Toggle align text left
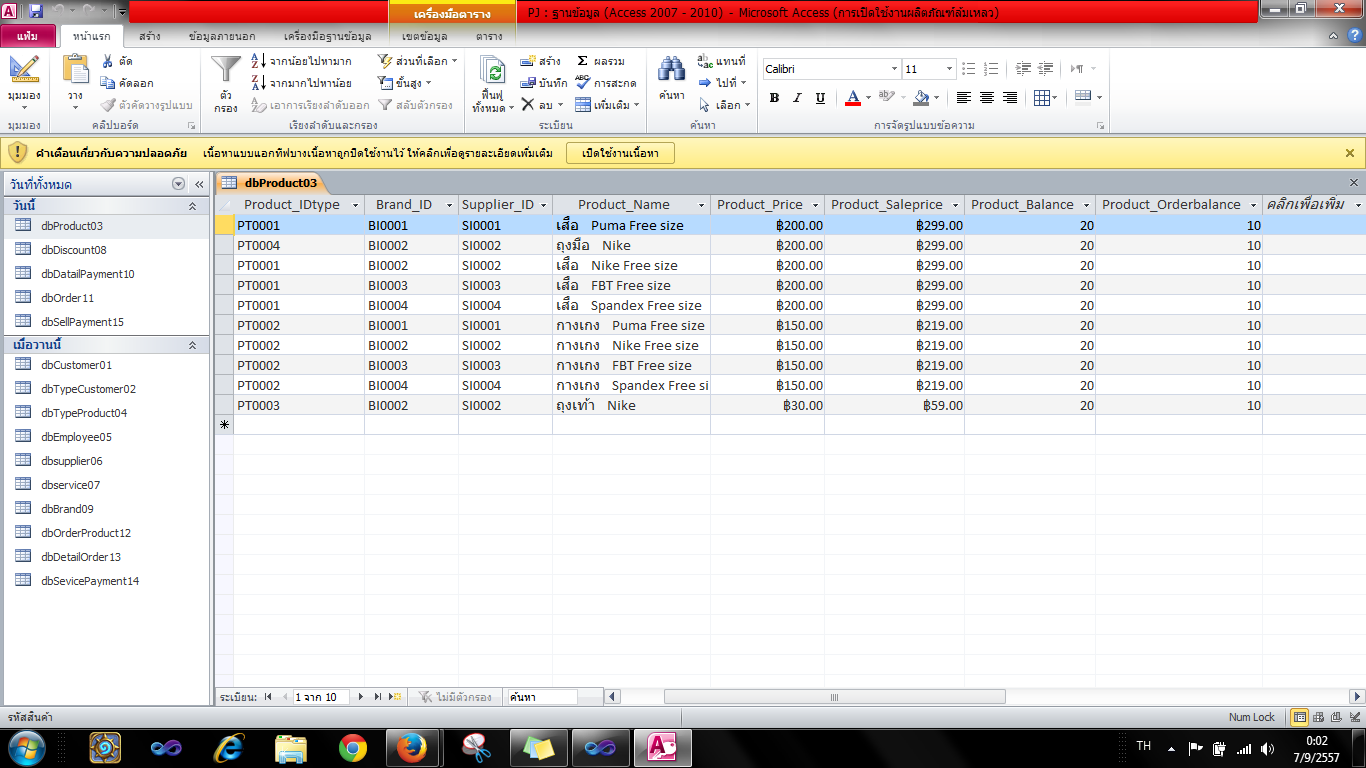This screenshot has height=768, width=1366. pyautogui.click(x=964, y=98)
